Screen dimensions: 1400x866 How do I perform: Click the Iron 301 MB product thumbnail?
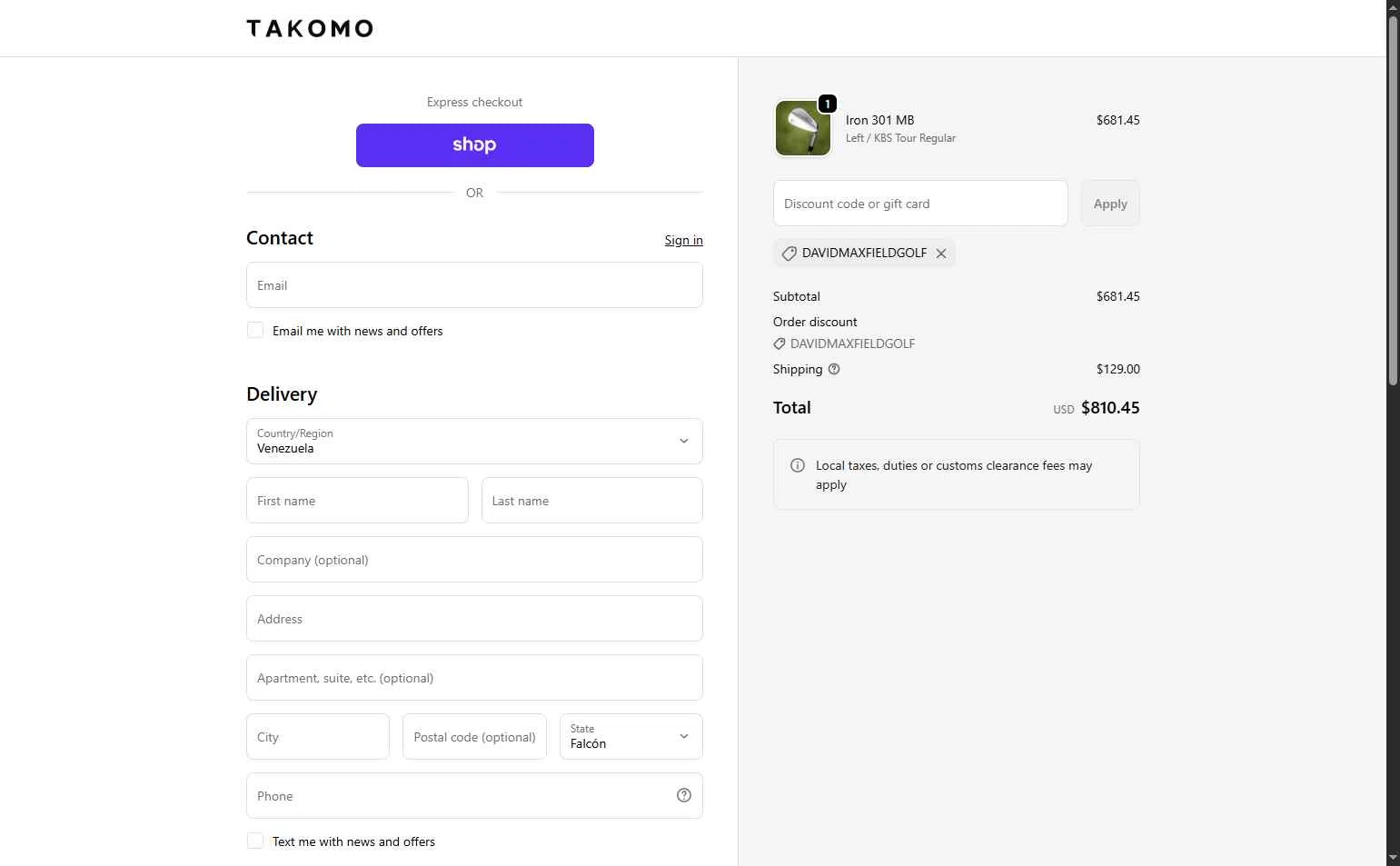(803, 128)
